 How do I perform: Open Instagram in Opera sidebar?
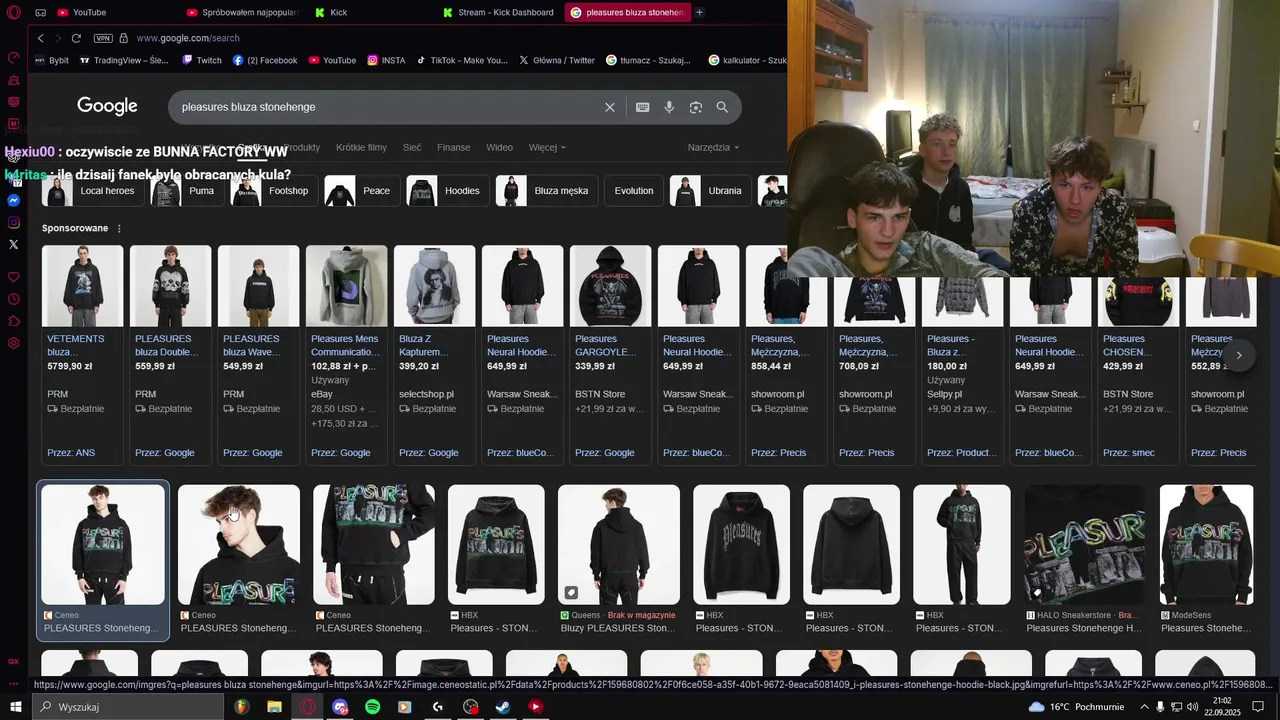14,222
